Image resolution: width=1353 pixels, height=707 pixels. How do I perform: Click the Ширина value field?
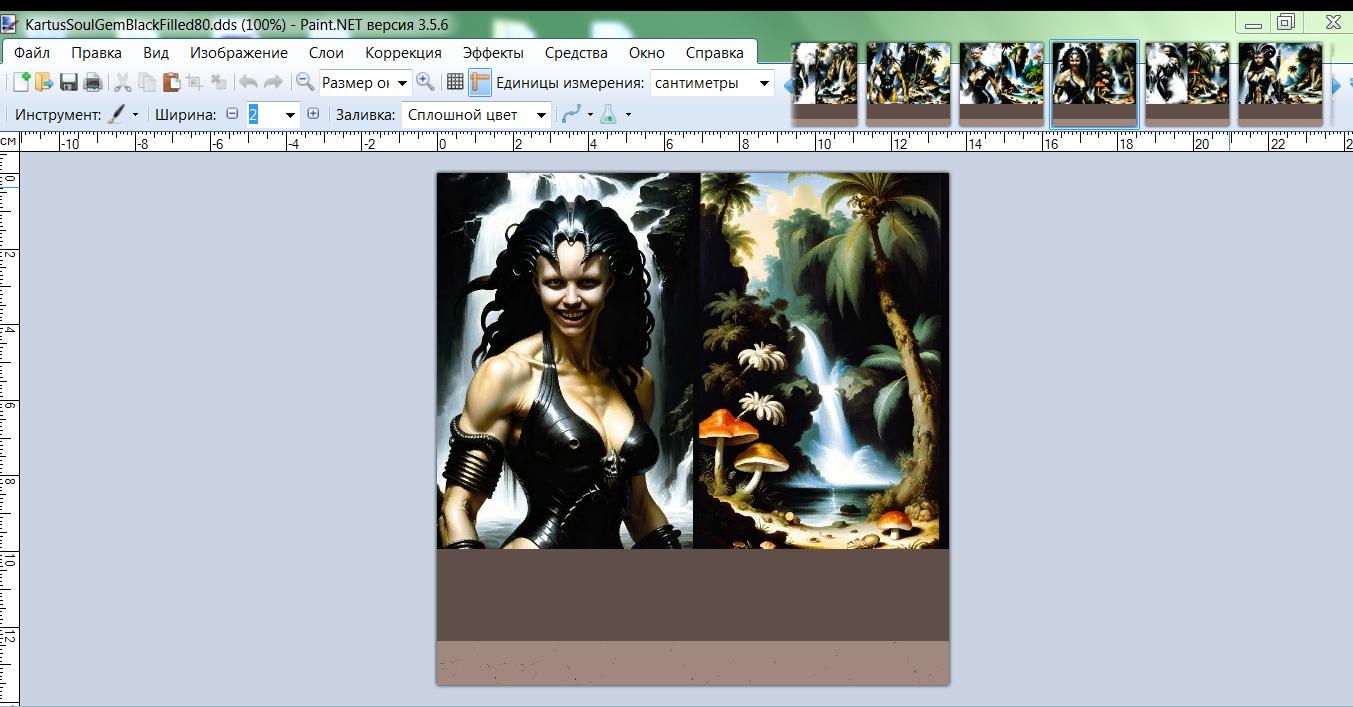coord(265,115)
